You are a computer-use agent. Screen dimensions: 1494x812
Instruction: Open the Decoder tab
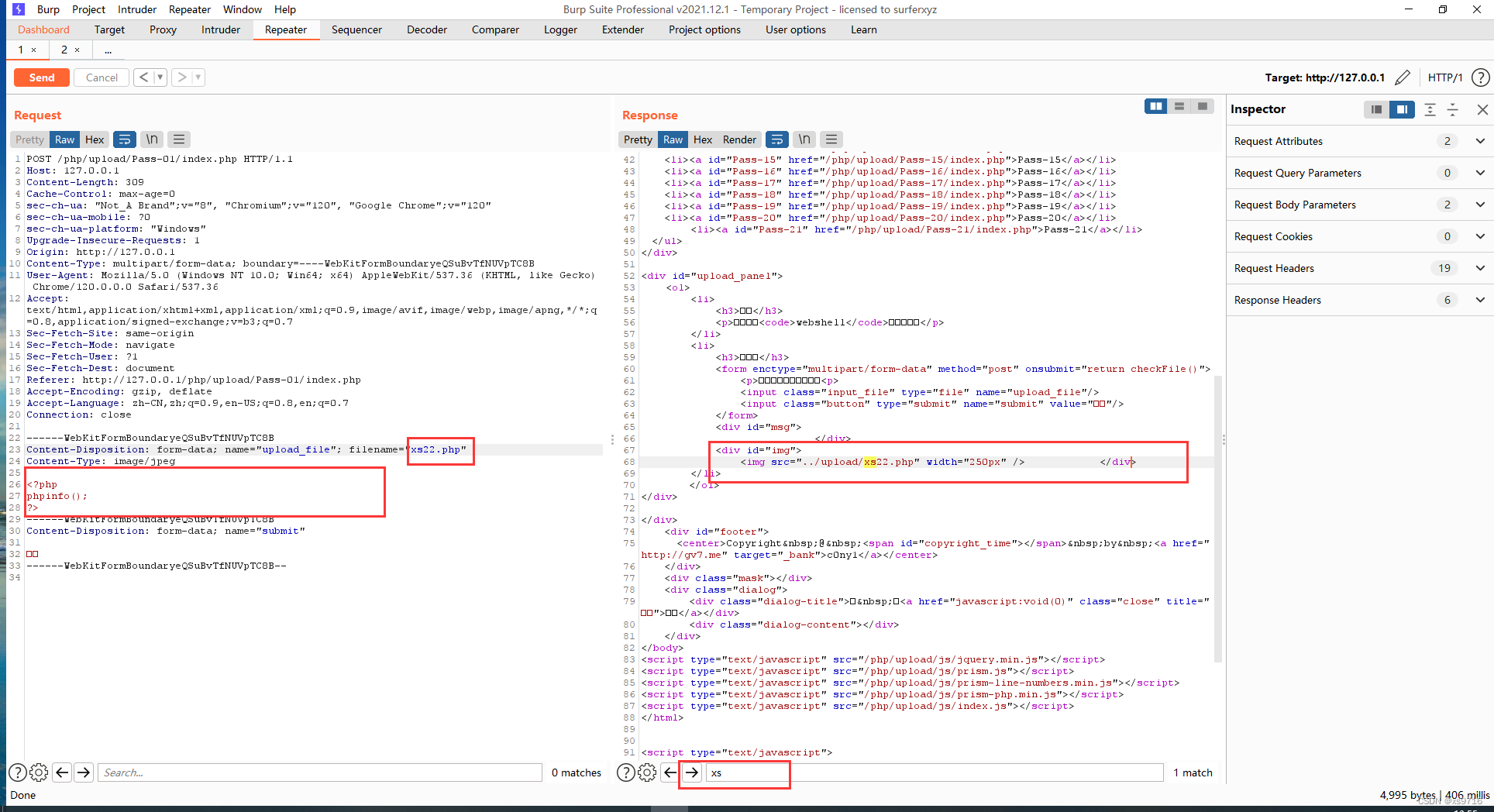427,29
